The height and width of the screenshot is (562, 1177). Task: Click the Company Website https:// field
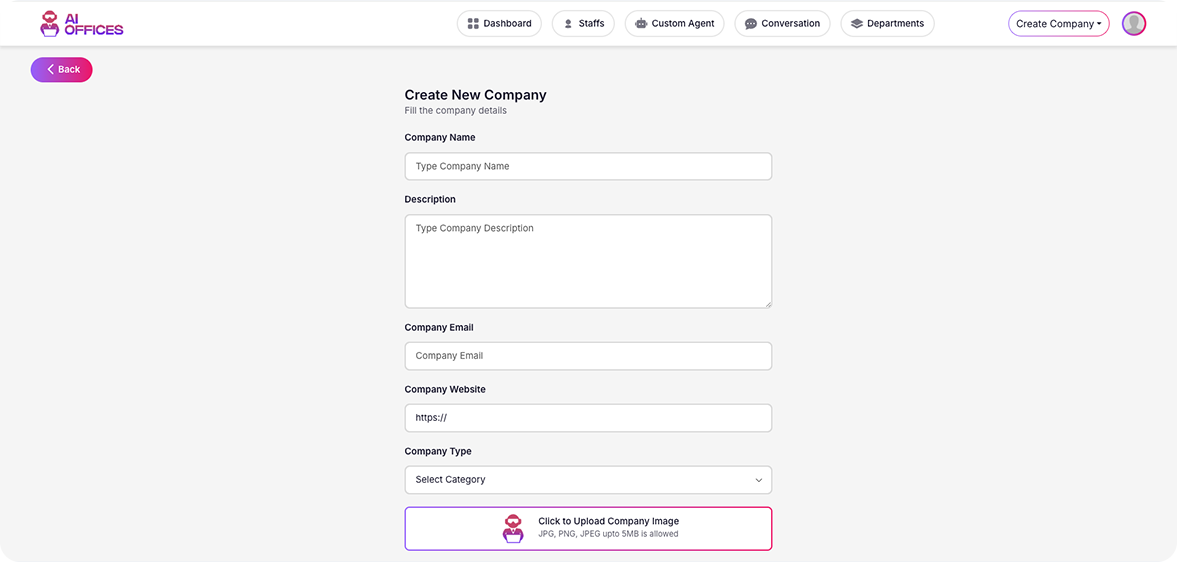[588, 418]
